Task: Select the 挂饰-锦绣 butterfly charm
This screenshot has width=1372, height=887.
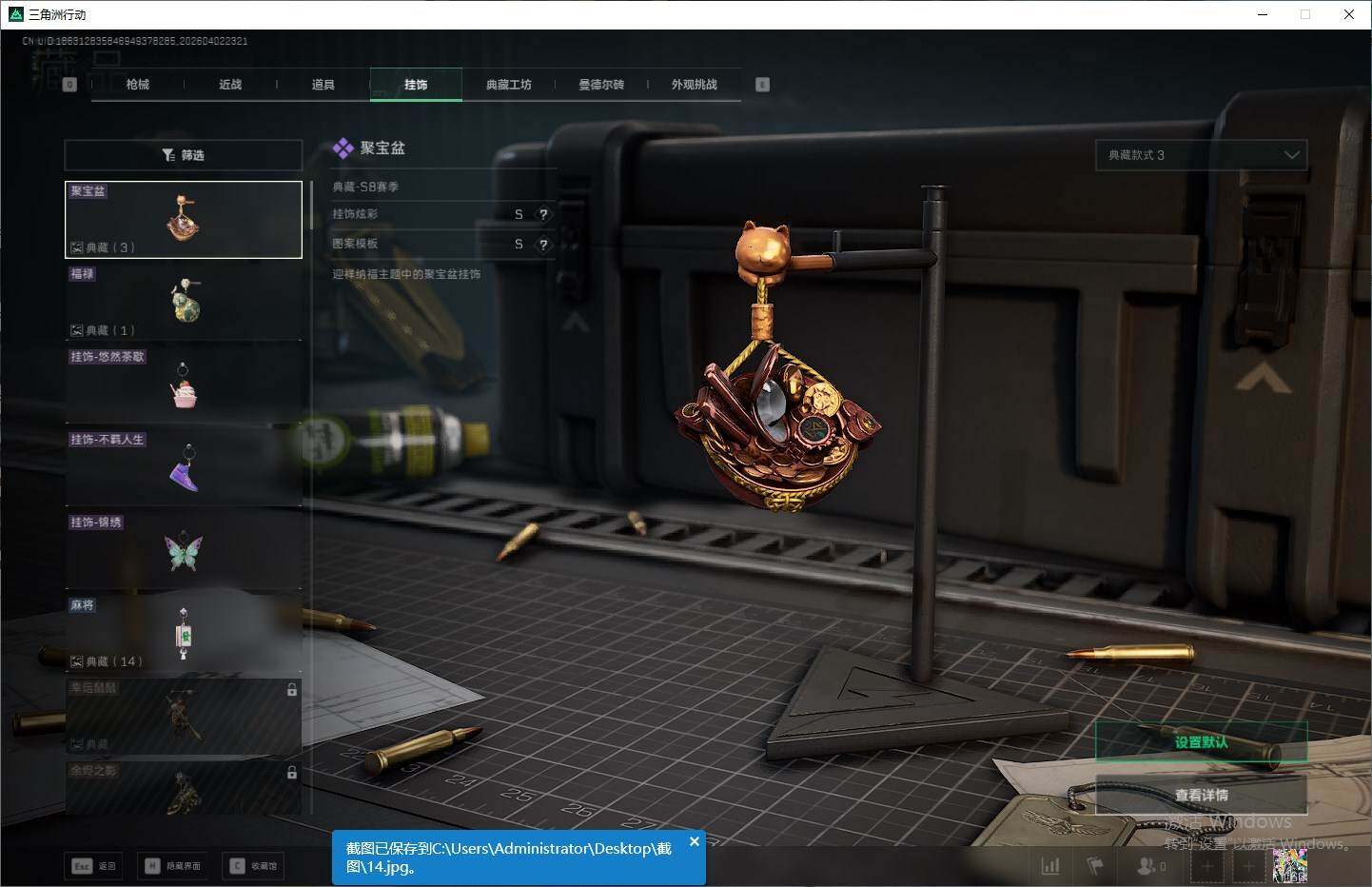Action: click(x=184, y=550)
